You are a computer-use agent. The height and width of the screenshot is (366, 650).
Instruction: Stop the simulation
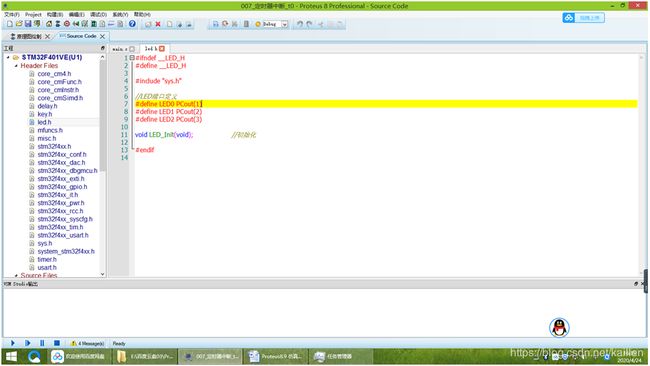point(57,343)
